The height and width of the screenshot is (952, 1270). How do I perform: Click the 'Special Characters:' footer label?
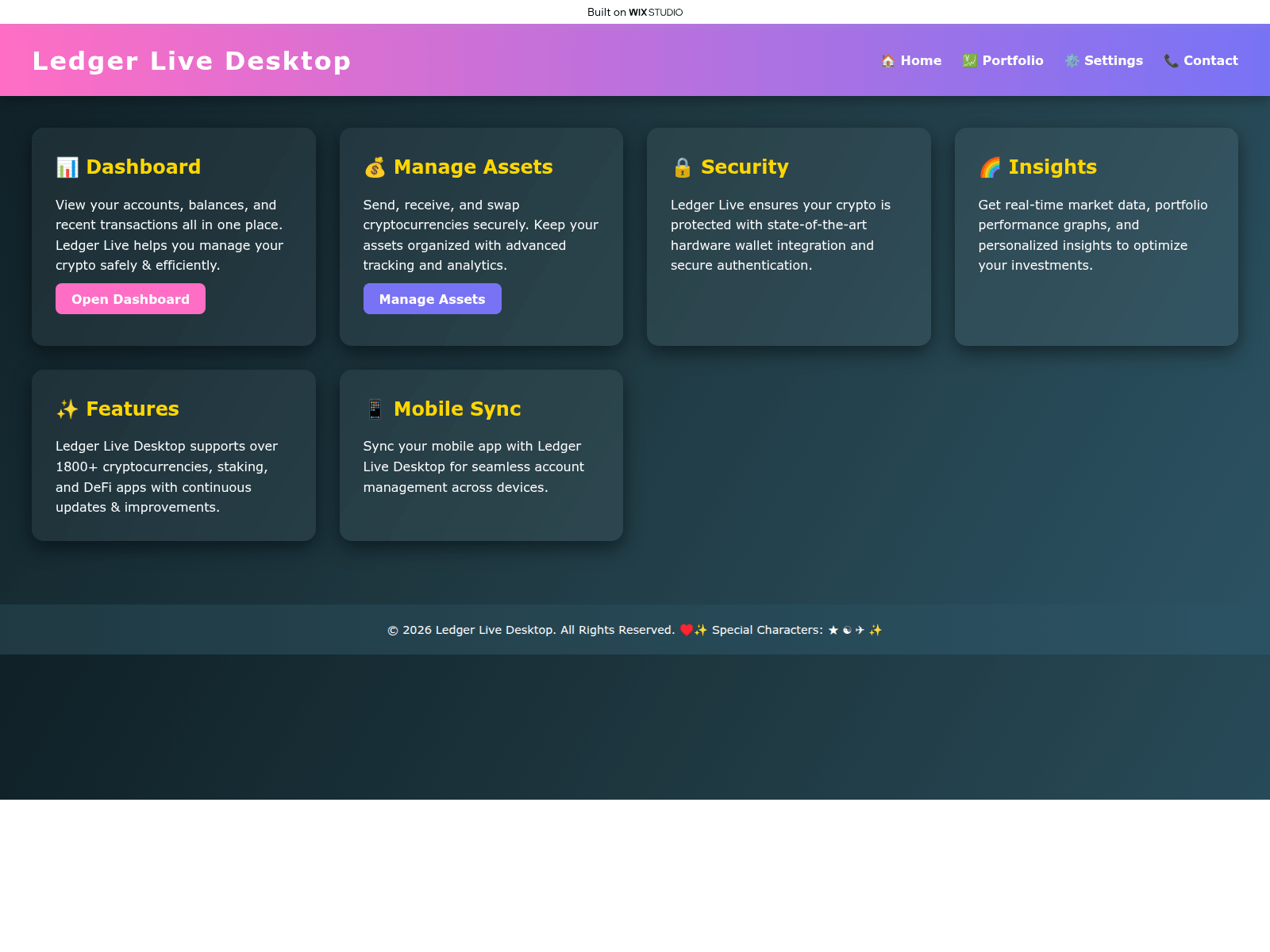tap(768, 630)
